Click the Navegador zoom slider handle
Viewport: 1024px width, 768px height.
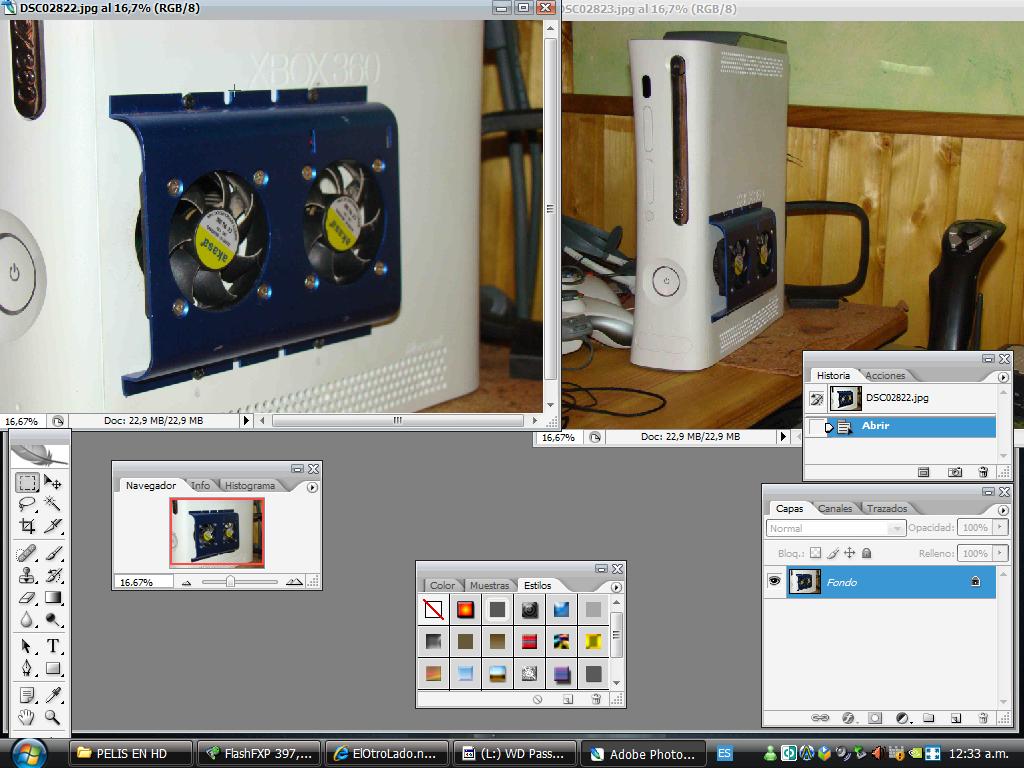[230, 581]
